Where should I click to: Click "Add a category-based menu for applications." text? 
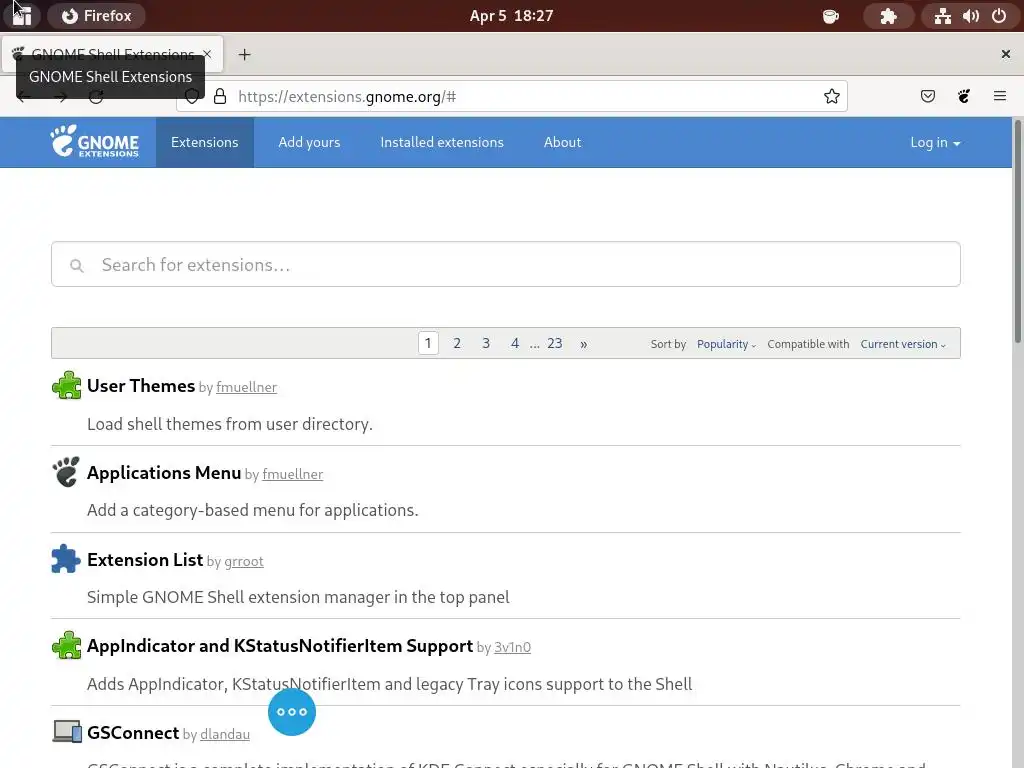tap(253, 510)
